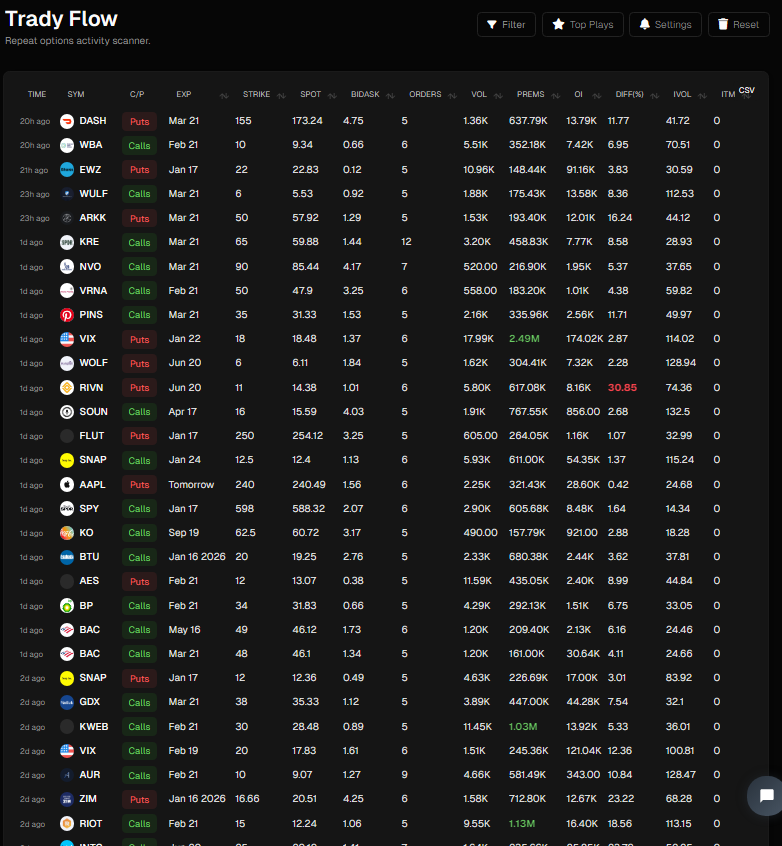Click the EWZ fund logo
Screen dimensions: 782x846
[x=67, y=170]
